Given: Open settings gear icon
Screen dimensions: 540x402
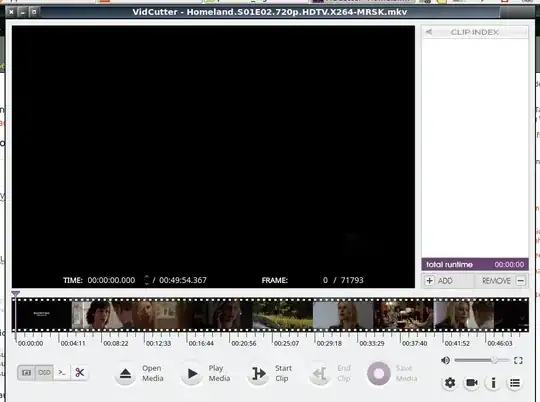Looking at the screenshot, I should click(450, 383).
